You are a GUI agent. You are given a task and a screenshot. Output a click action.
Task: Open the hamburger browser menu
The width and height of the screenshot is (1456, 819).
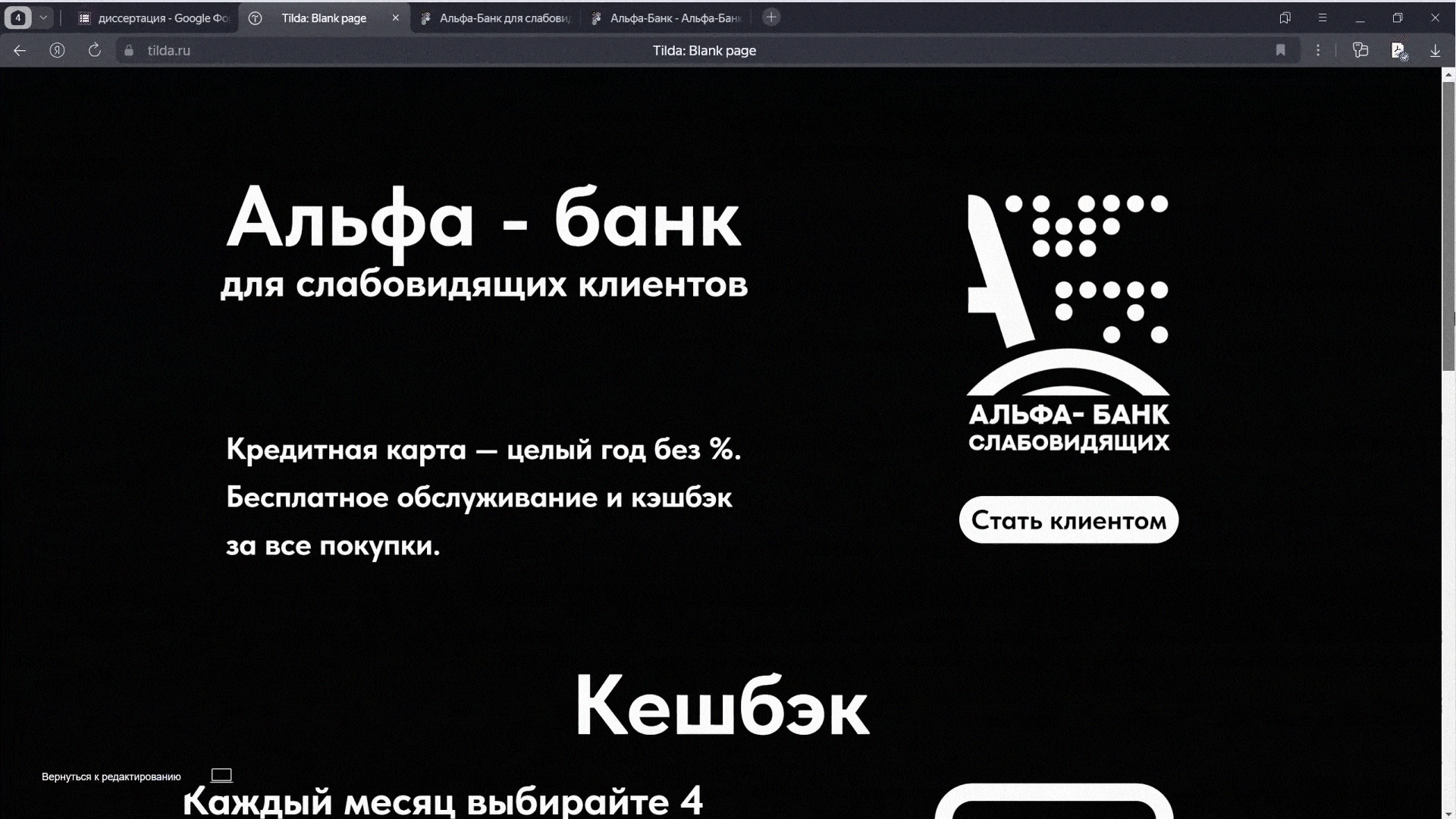[1322, 17]
